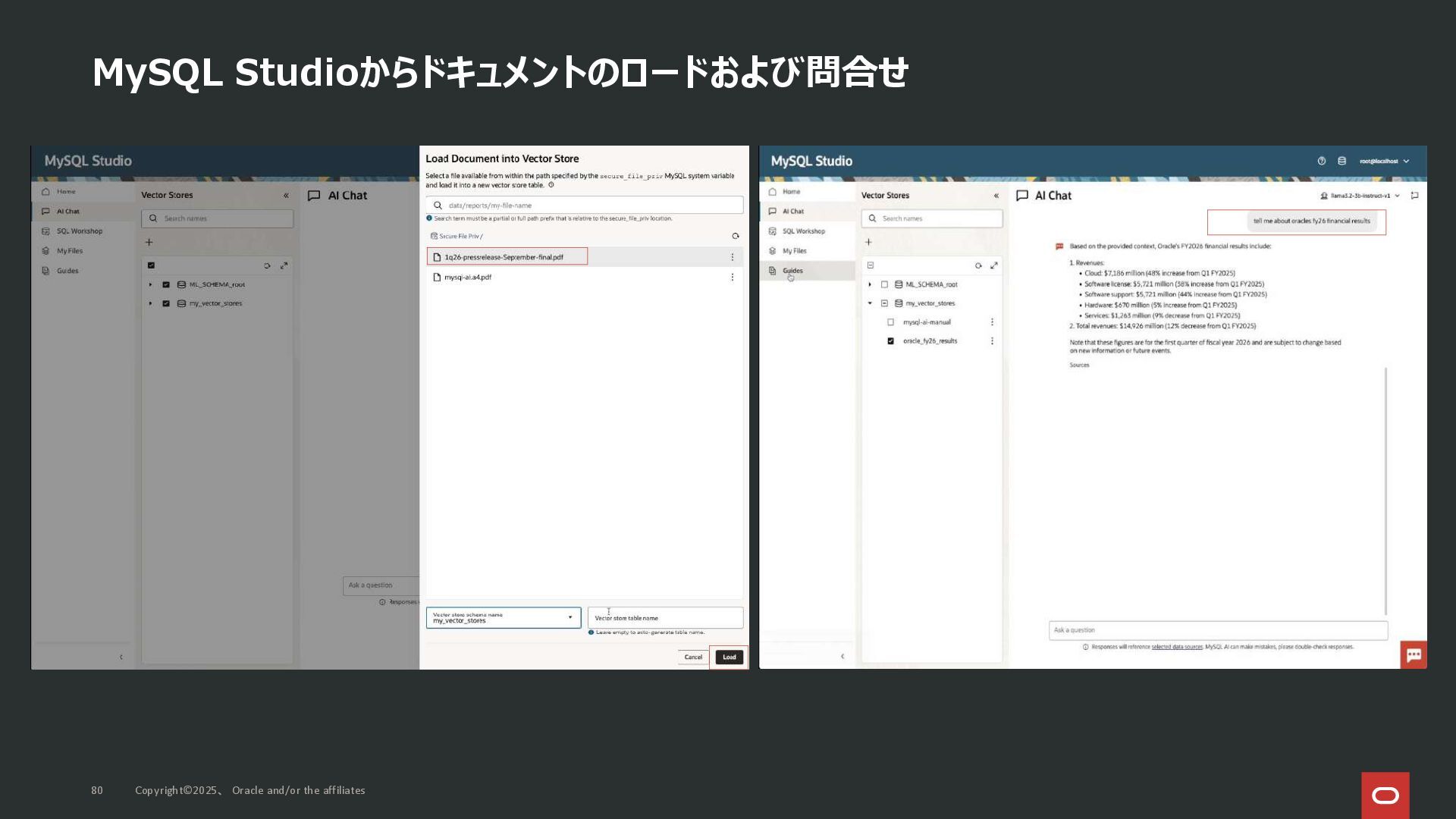
Task: Click the new chat icon beside model selector
Action: pos(1414,196)
